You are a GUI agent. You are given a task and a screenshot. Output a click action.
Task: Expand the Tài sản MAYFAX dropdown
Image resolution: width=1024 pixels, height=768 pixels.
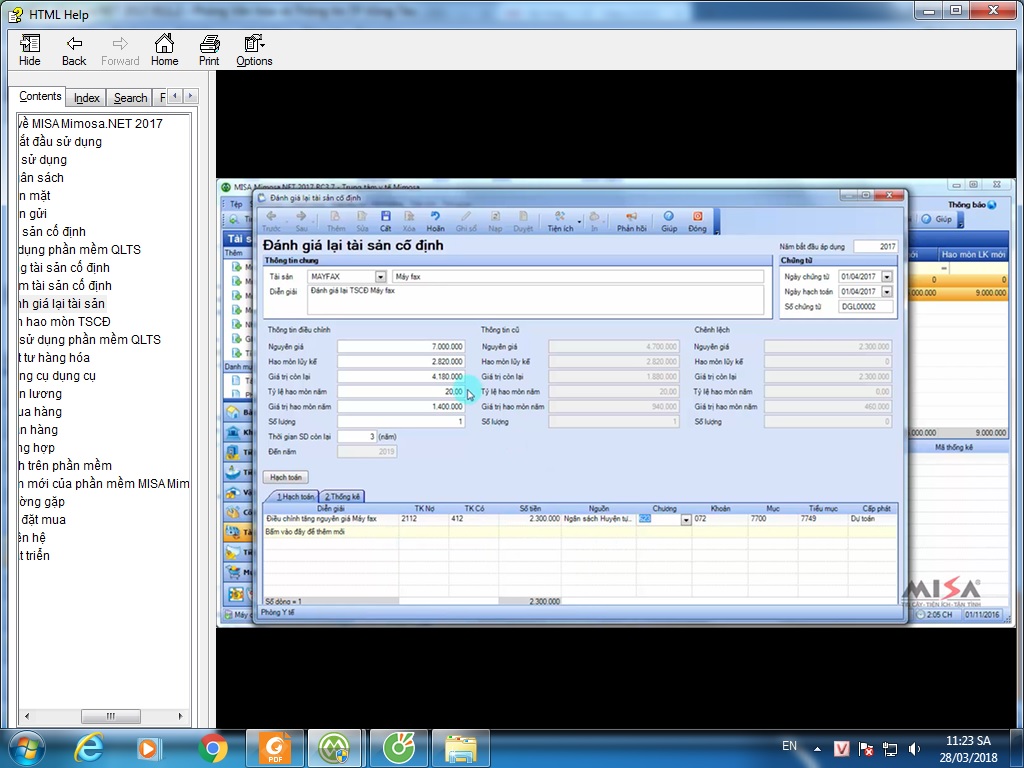click(x=380, y=277)
